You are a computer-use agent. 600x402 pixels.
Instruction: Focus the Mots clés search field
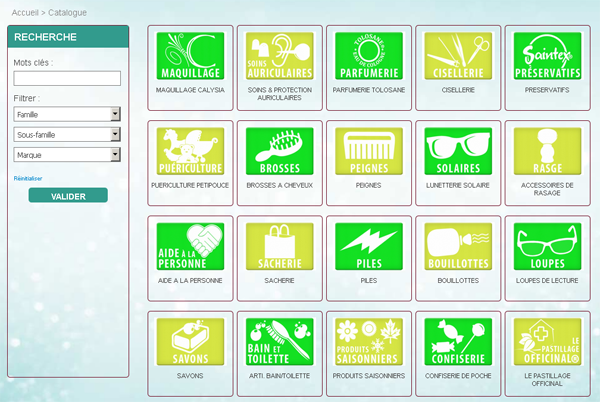point(67,78)
